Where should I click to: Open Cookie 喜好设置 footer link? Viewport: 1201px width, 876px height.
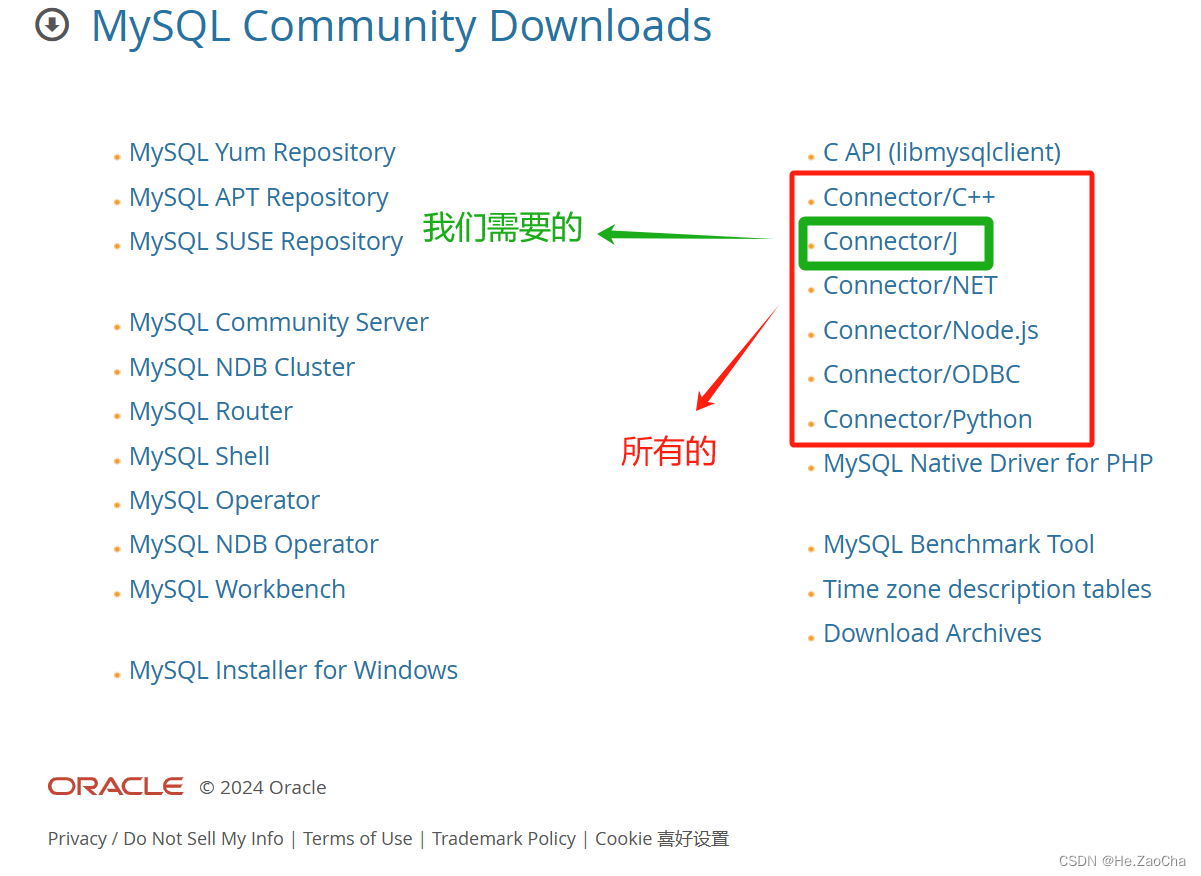662,839
